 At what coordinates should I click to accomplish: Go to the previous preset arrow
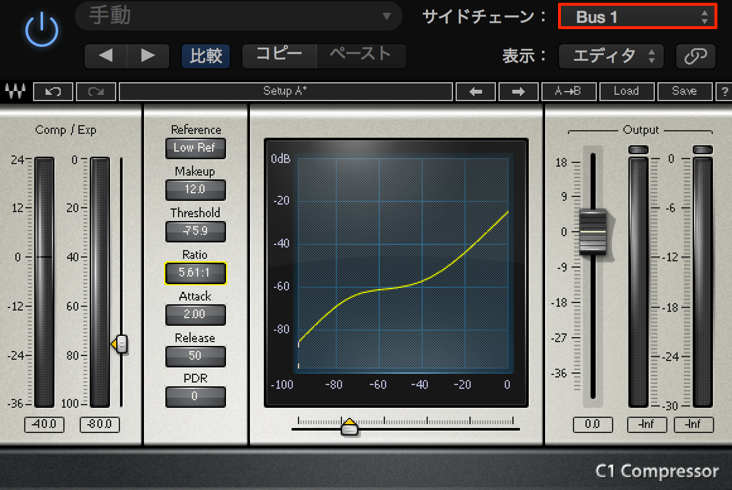coord(106,56)
